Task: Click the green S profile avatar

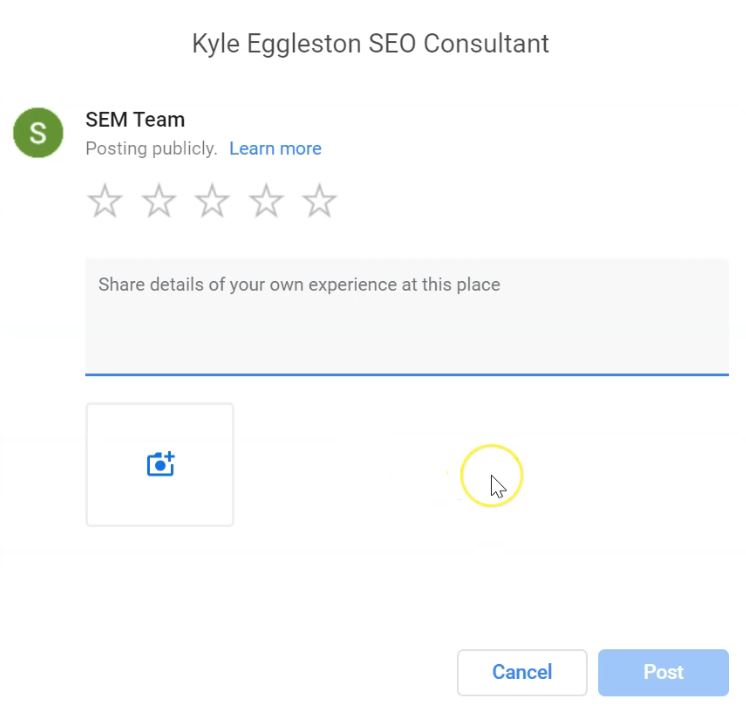Action: (x=38, y=133)
